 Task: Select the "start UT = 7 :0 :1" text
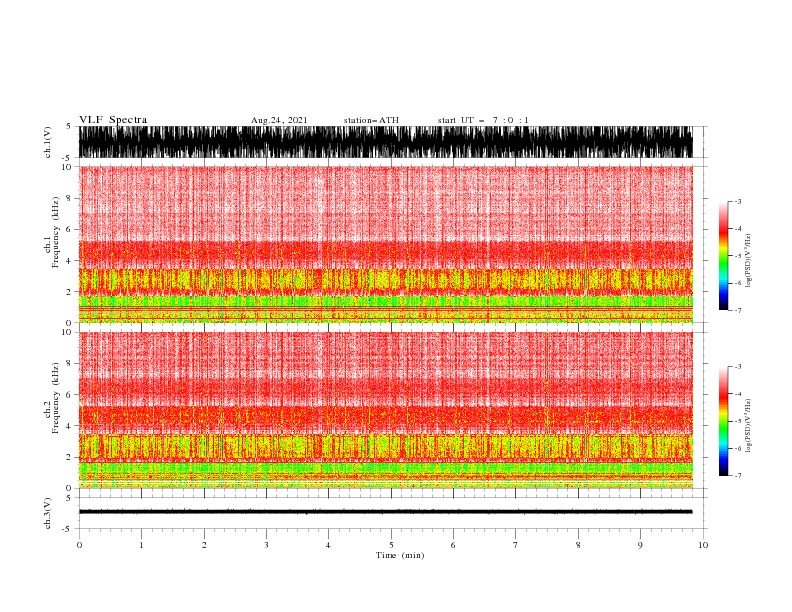coord(483,120)
